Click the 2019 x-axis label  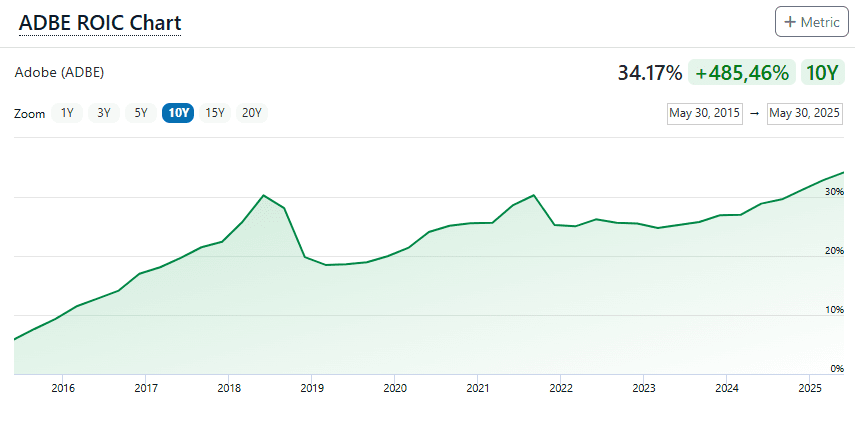pyautogui.click(x=312, y=388)
